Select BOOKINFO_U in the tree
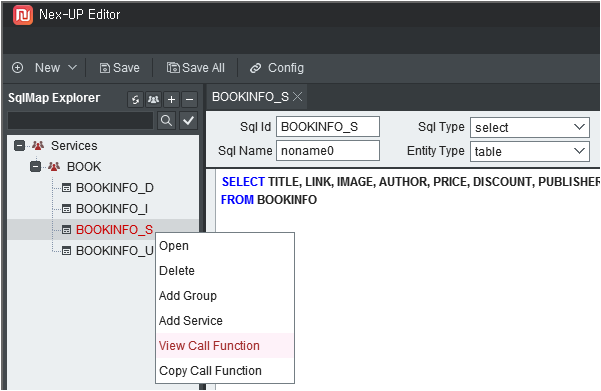The height and width of the screenshot is (391, 601). [115, 251]
